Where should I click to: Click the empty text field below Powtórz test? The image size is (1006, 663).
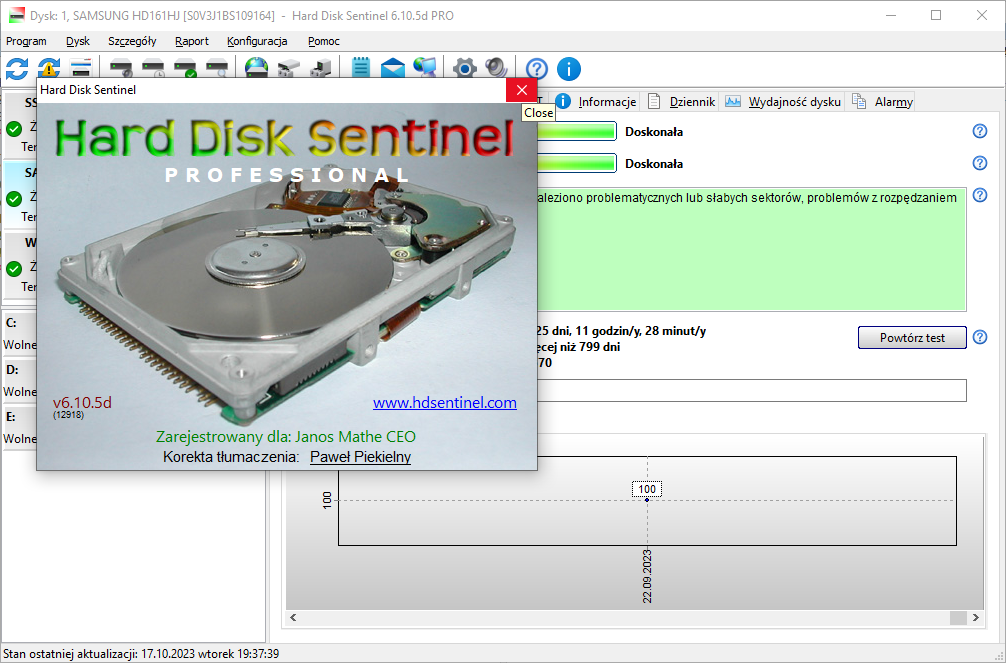coord(751,391)
